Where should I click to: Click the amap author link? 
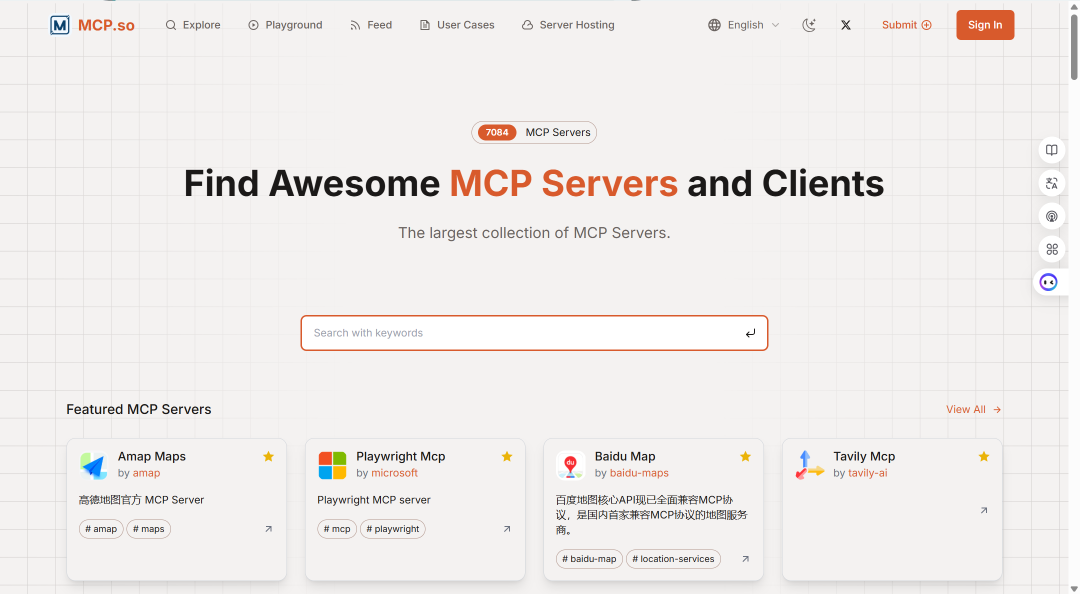point(146,473)
